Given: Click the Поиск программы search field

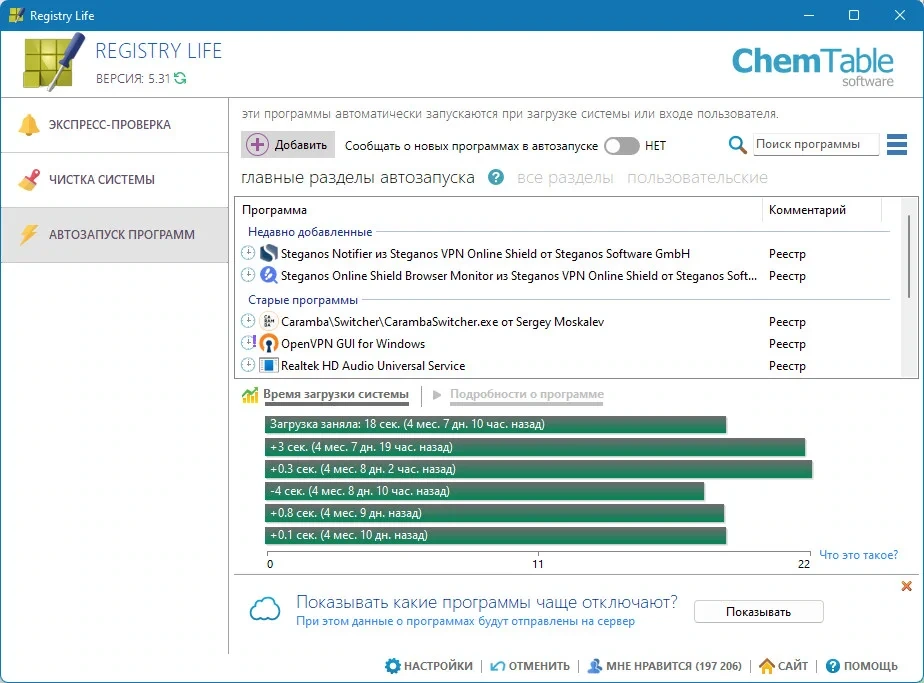Looking at the screenshot, I should tap(816, 144).
